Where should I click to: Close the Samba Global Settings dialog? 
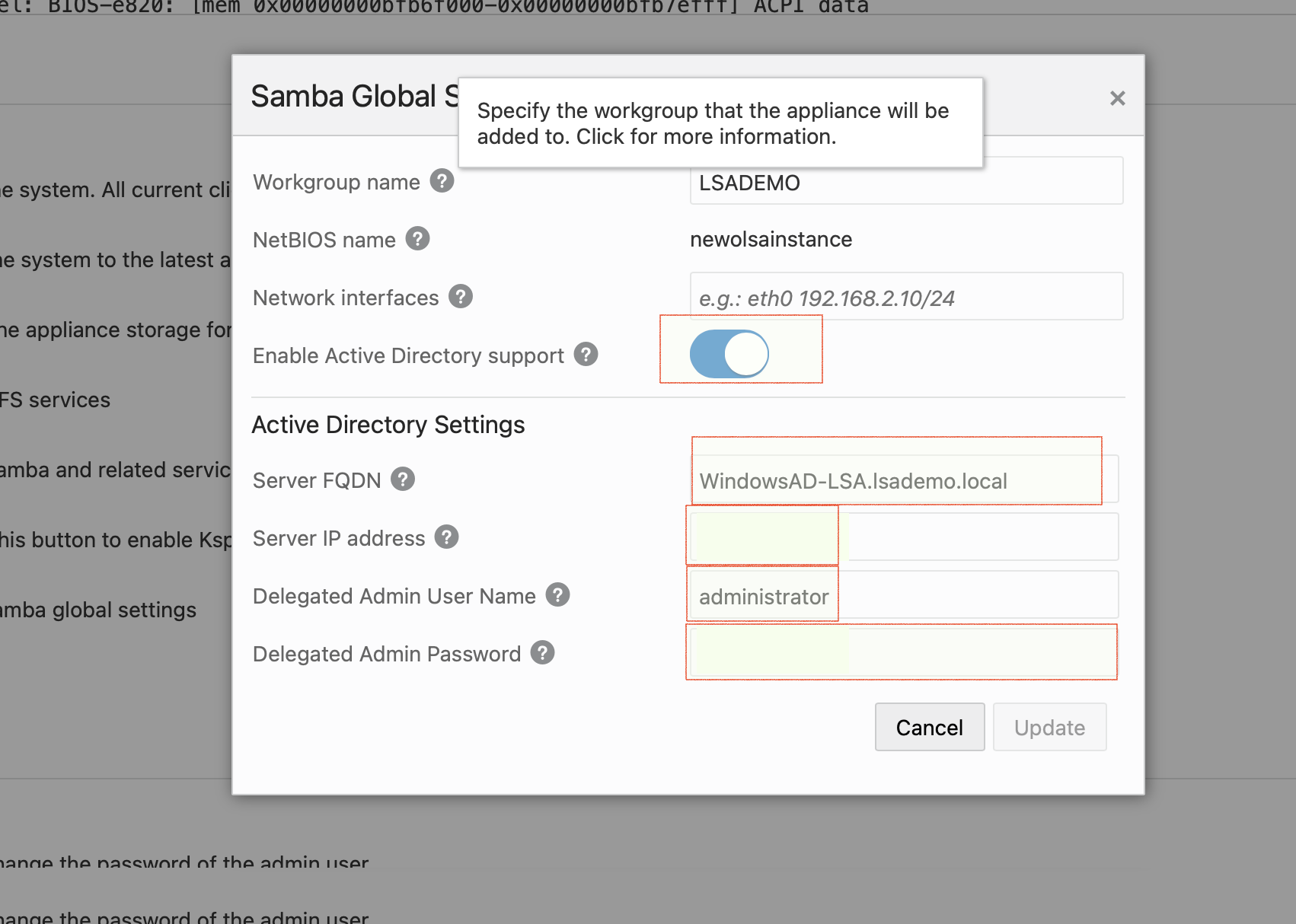(x=1116, y=98)
